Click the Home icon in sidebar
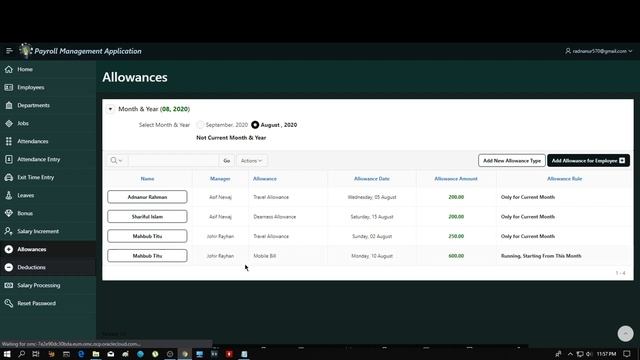Screen dimensions: 640x360 [9, 69]
